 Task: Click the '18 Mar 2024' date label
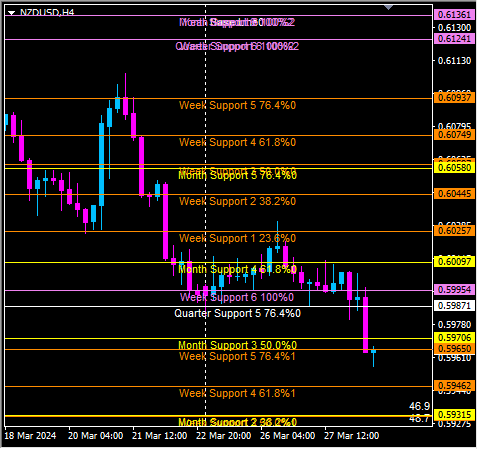tap(30, 436)
